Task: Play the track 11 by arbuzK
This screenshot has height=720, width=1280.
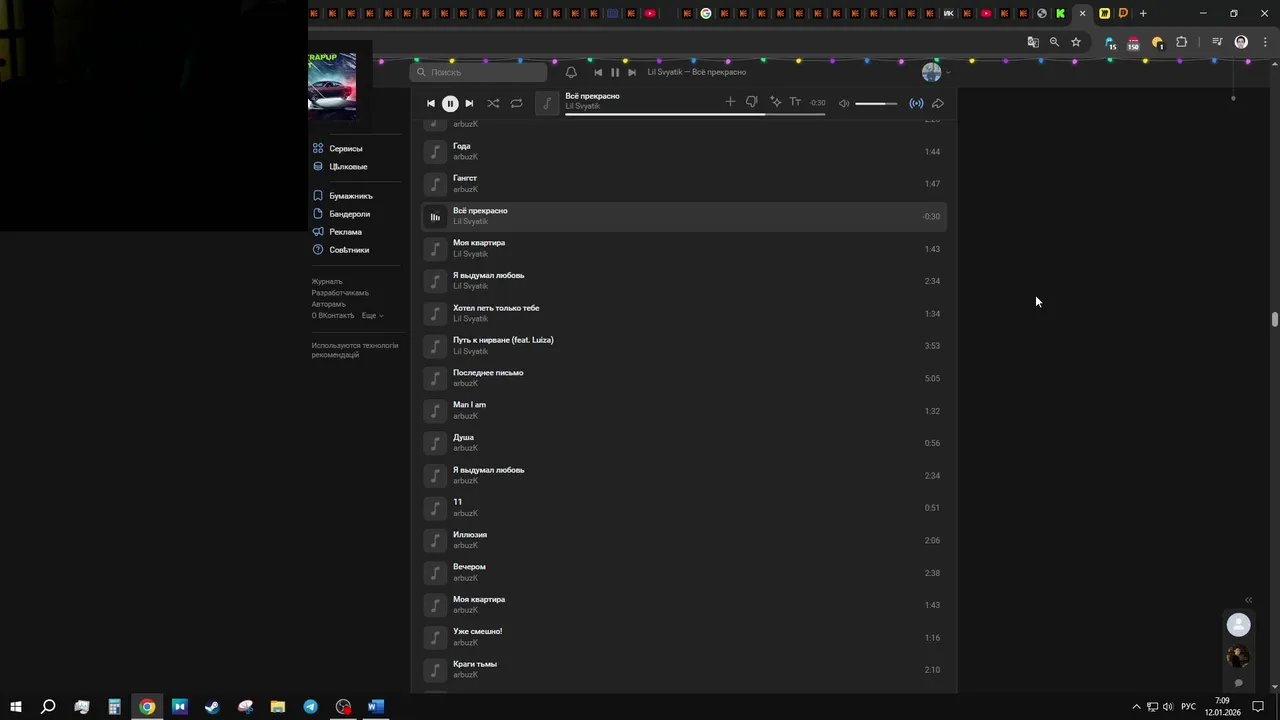Action: (684, 507)
